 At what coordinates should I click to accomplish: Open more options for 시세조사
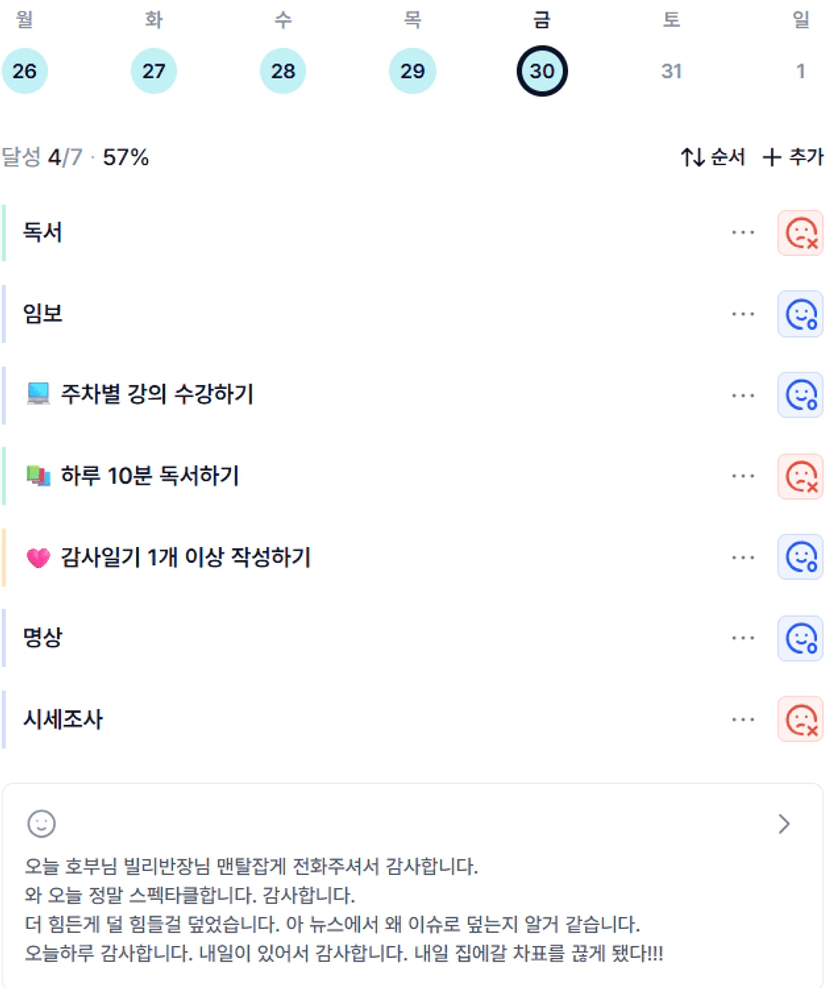[x=742, y=719]
